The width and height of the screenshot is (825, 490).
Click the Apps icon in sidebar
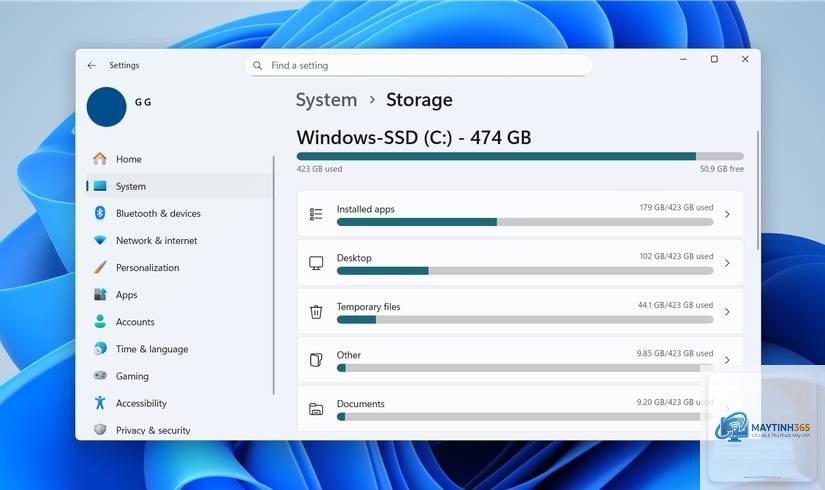click(x=100, y=294)
